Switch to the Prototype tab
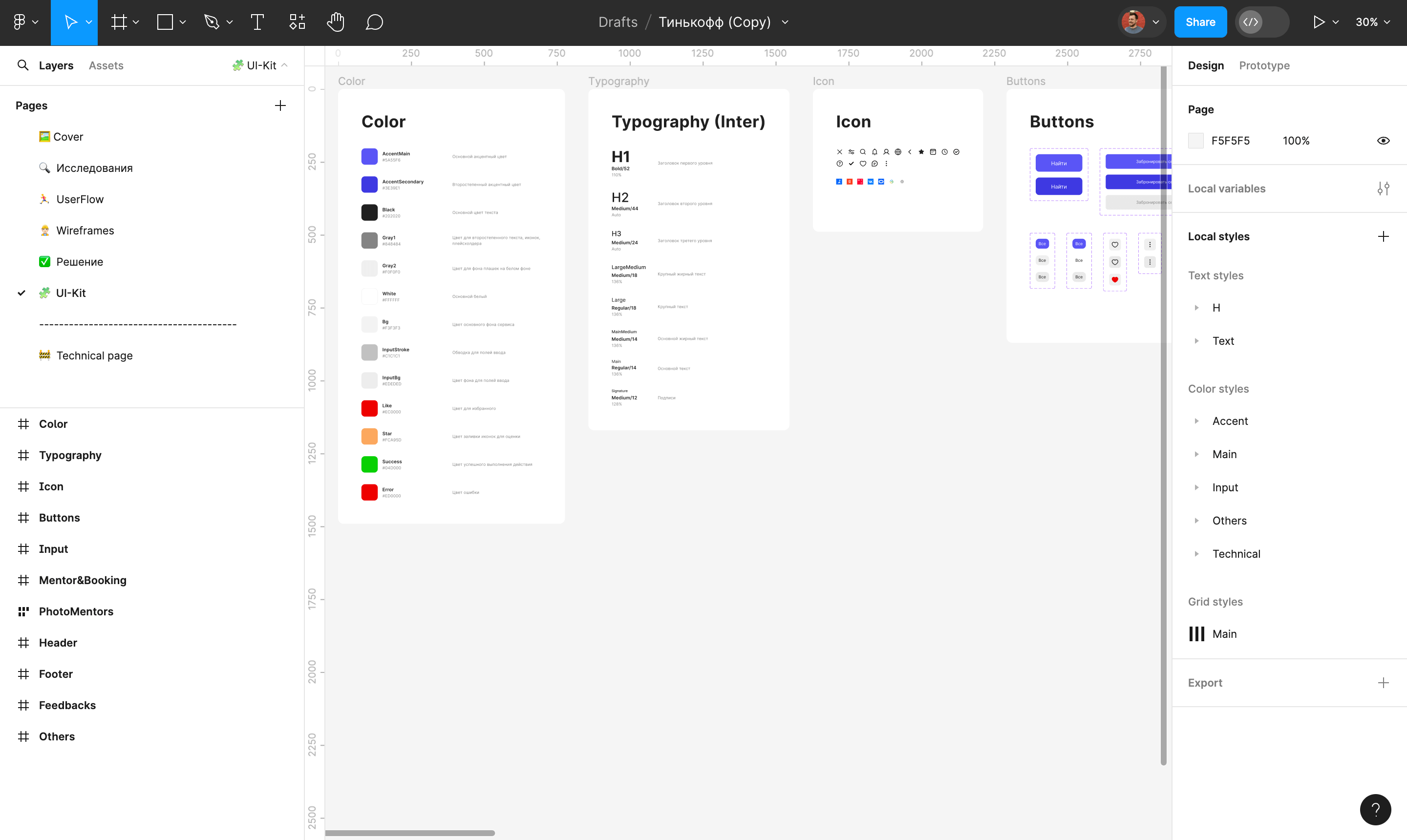Image resolution: width=1407 pixels, height=840 pixels. 1264,65
